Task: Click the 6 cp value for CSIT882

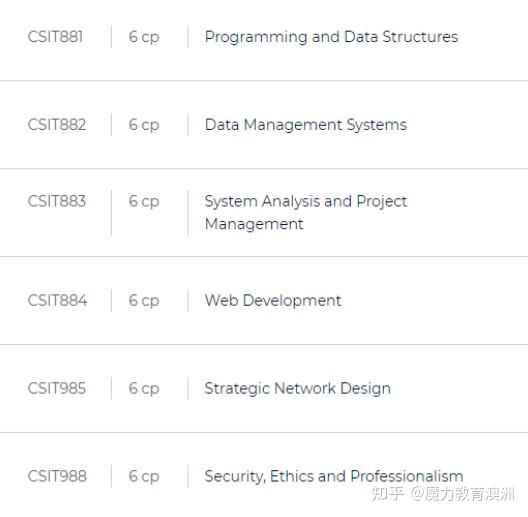Action: tap(144, 125)
